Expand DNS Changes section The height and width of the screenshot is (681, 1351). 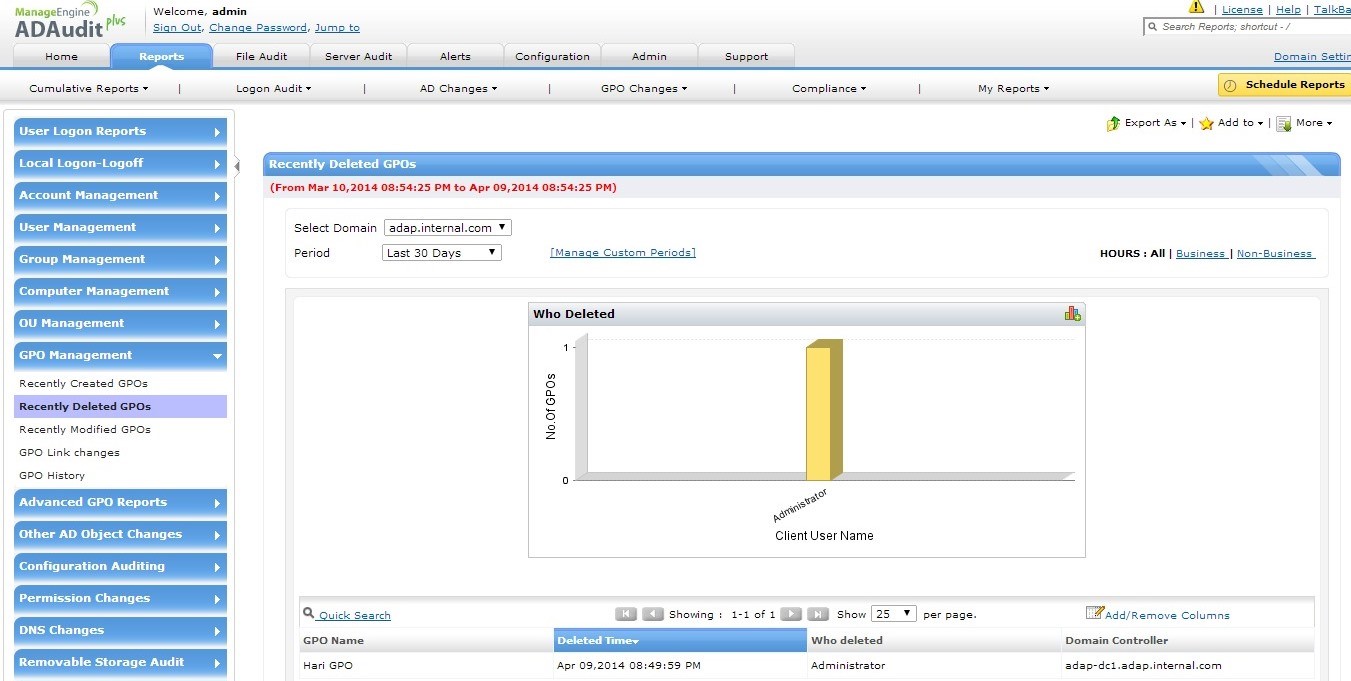[121, 631]
